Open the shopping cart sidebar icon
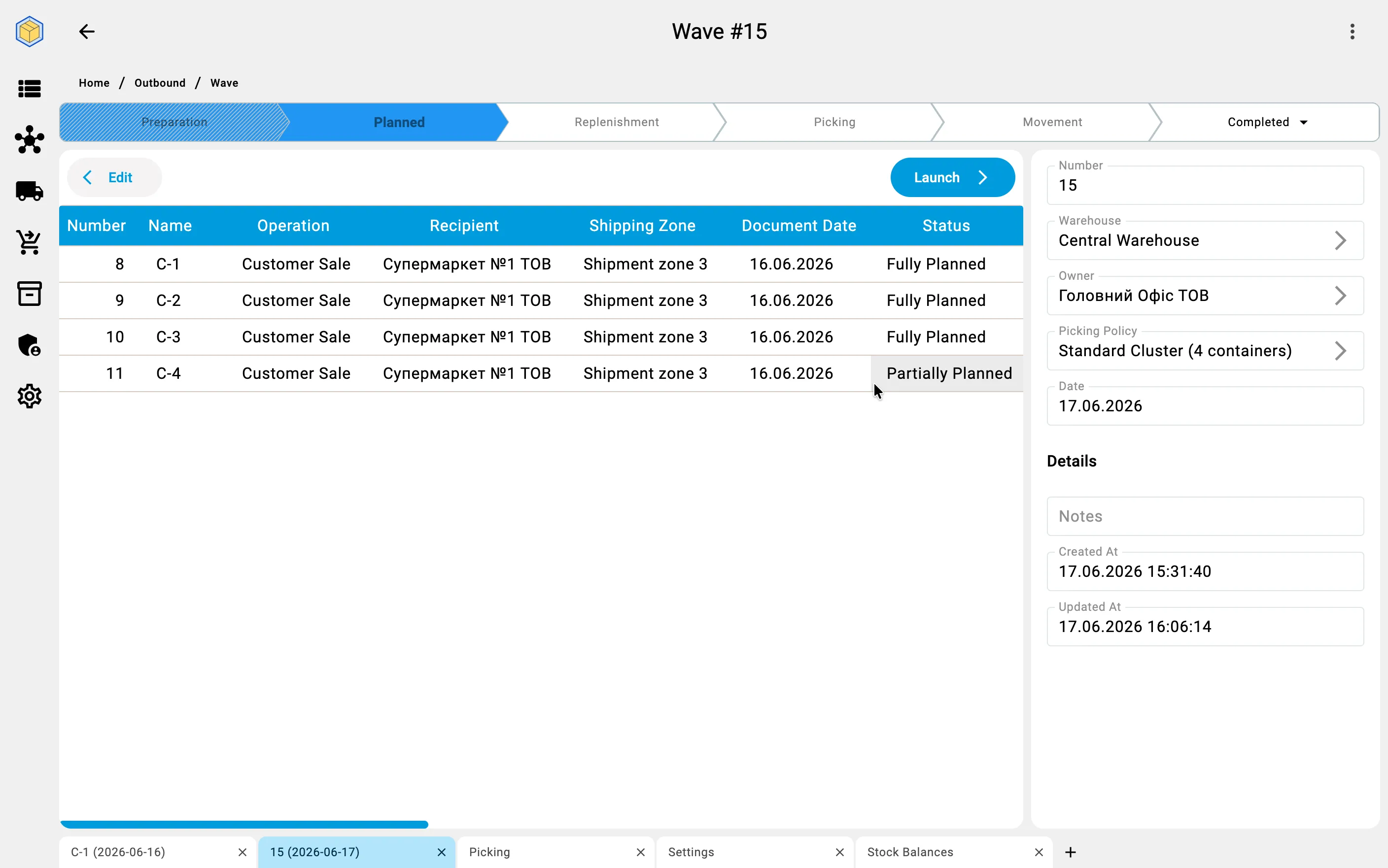Screen dimensions: 1388x868 pos(29,242)
